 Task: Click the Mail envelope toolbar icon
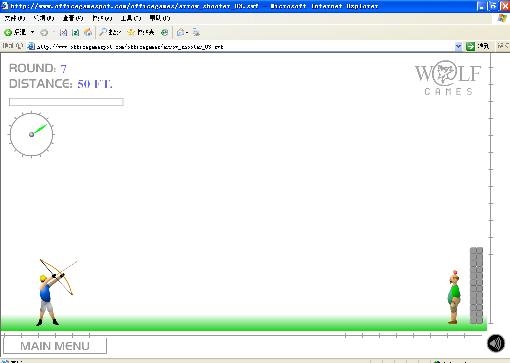point(180,32)
